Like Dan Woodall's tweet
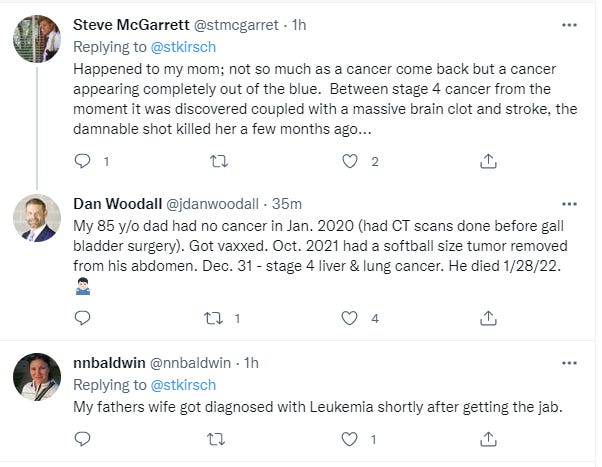Image resolution: width=602 pixels, height=467 pixels. click(x=349, y=319)
